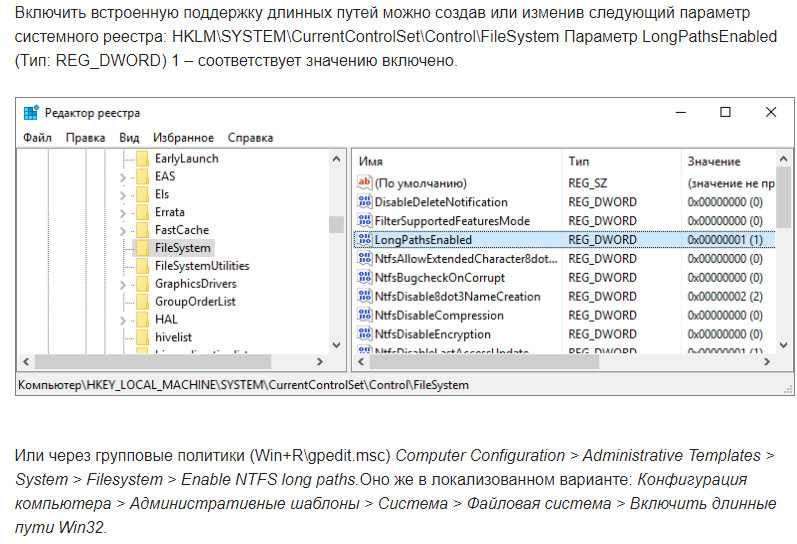
Task: Click the FilterSupportedFeaturesMode value icon
Action: pyautogui.click(x=364, y=221)
